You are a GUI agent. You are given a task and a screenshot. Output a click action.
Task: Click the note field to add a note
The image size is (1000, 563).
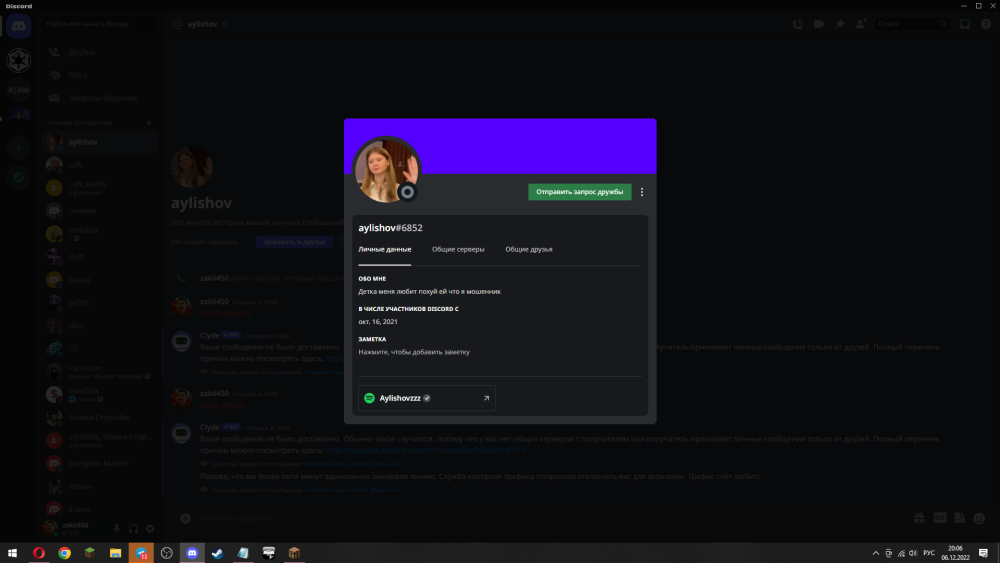click(x=414, y=352)
